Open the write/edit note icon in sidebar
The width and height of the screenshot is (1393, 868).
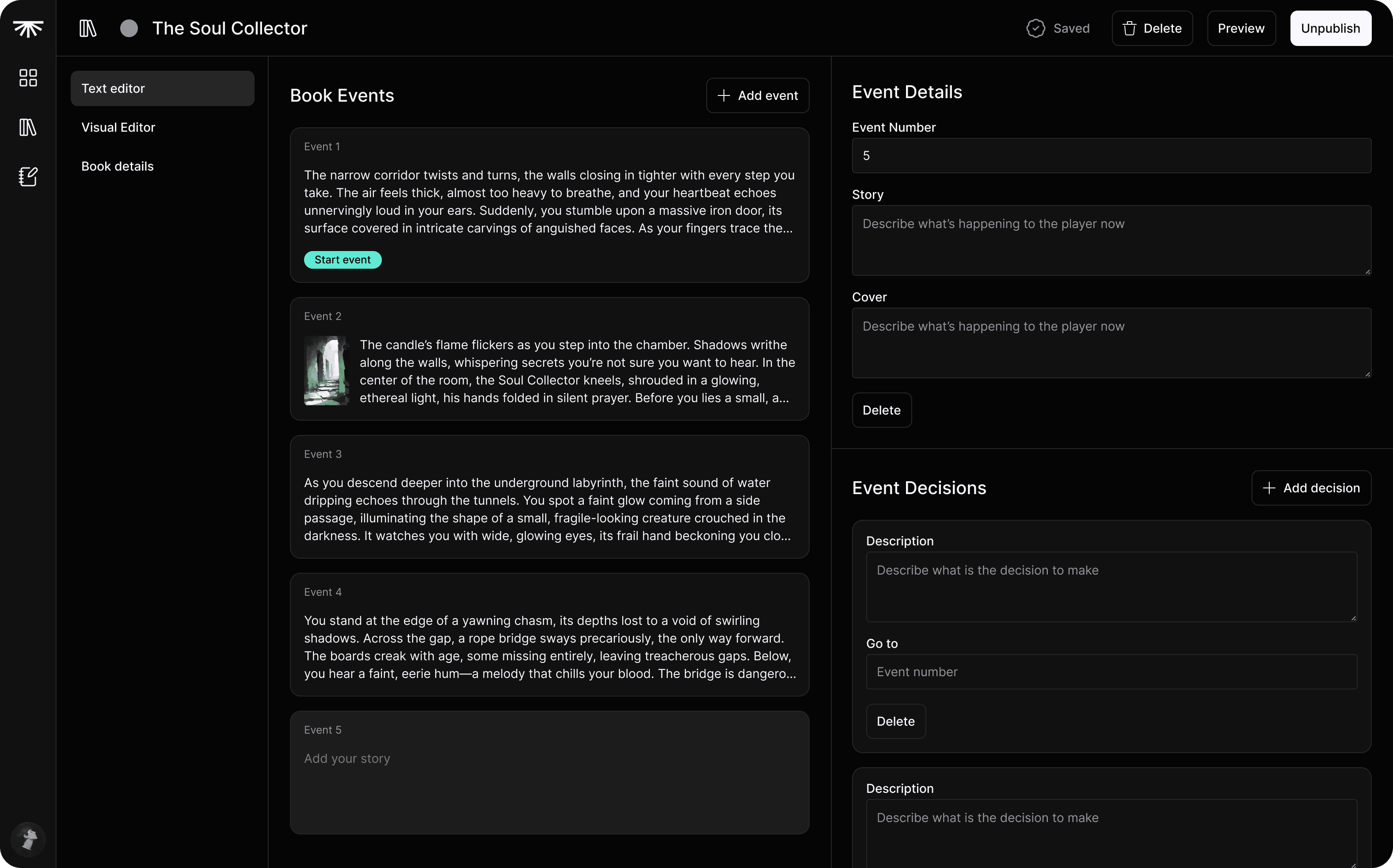[28, 176]
